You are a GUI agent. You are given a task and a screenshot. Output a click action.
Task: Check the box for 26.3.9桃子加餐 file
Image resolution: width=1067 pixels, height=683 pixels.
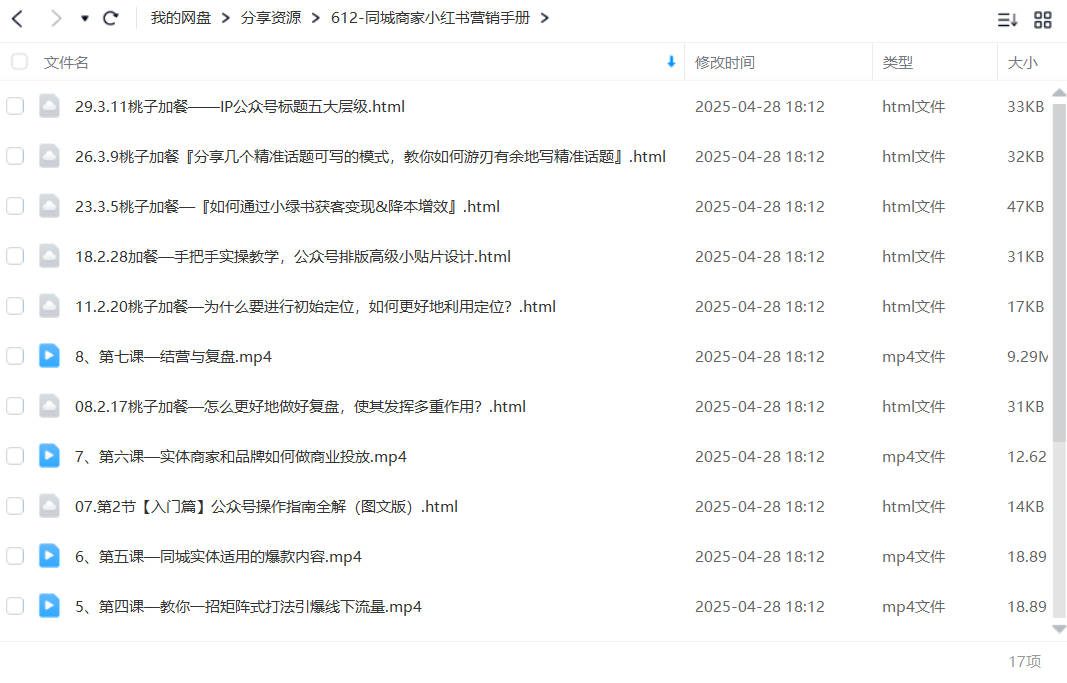(15, 156)
